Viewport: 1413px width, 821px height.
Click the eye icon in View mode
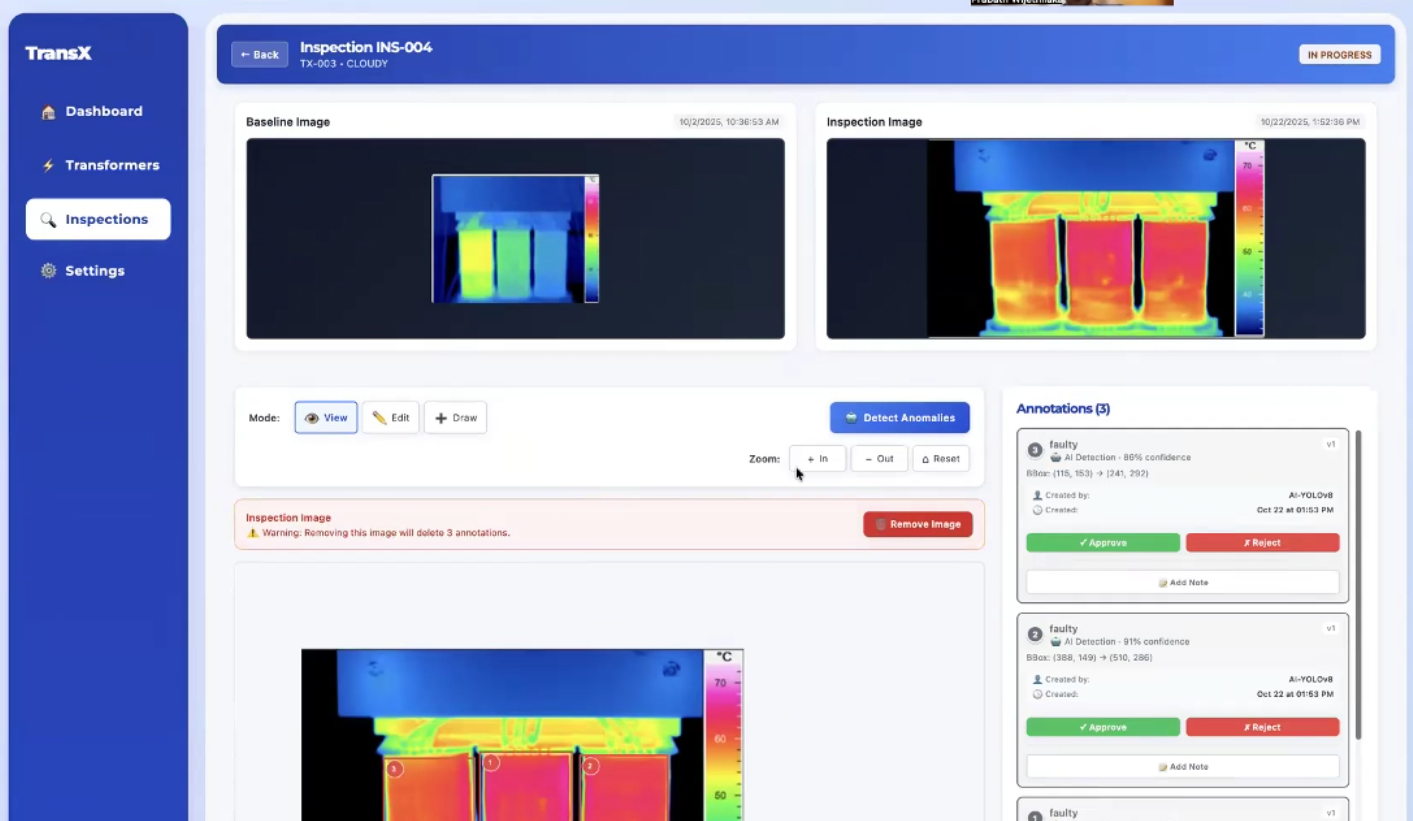311,418
